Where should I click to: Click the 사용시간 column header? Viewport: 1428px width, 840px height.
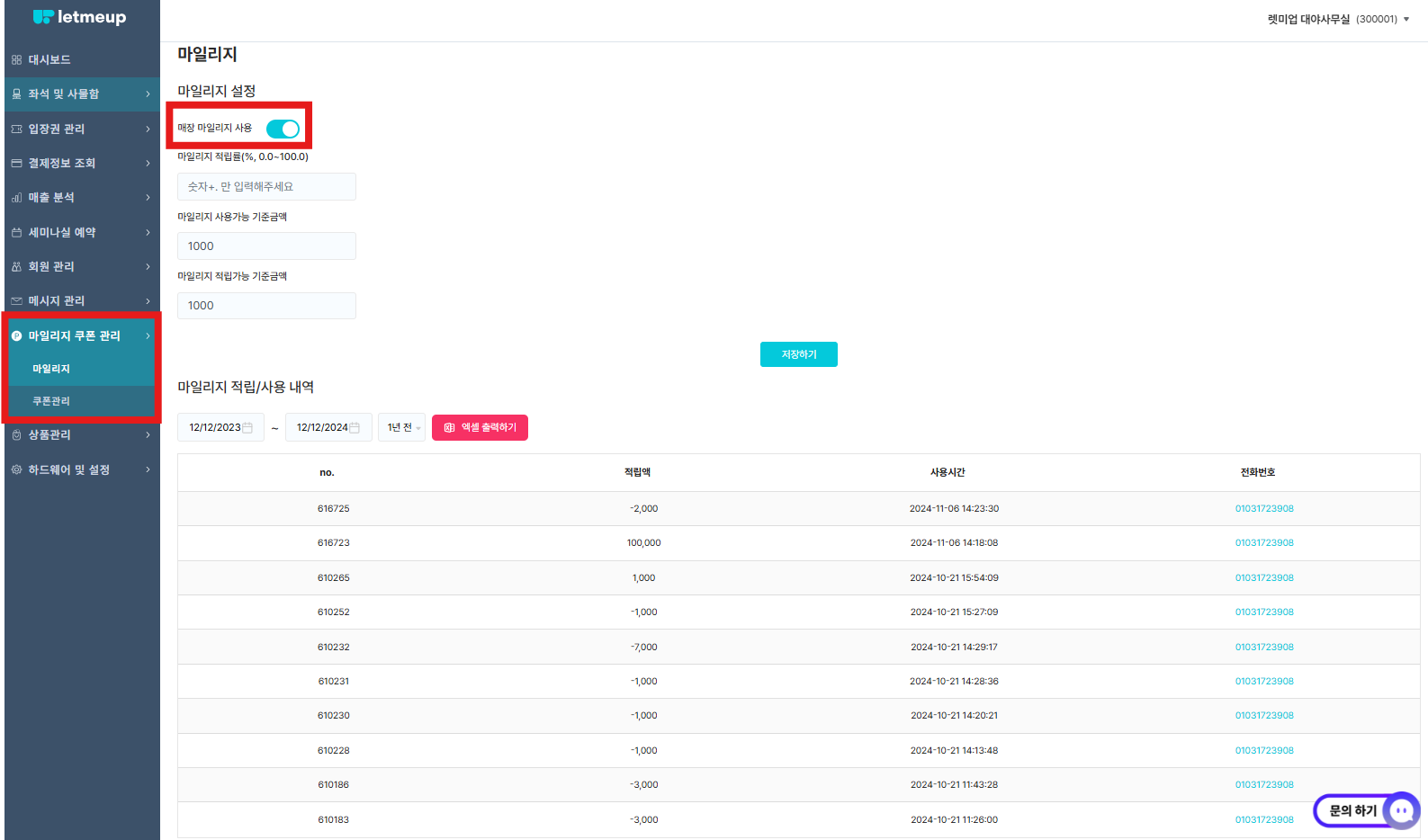coord(948,473)
